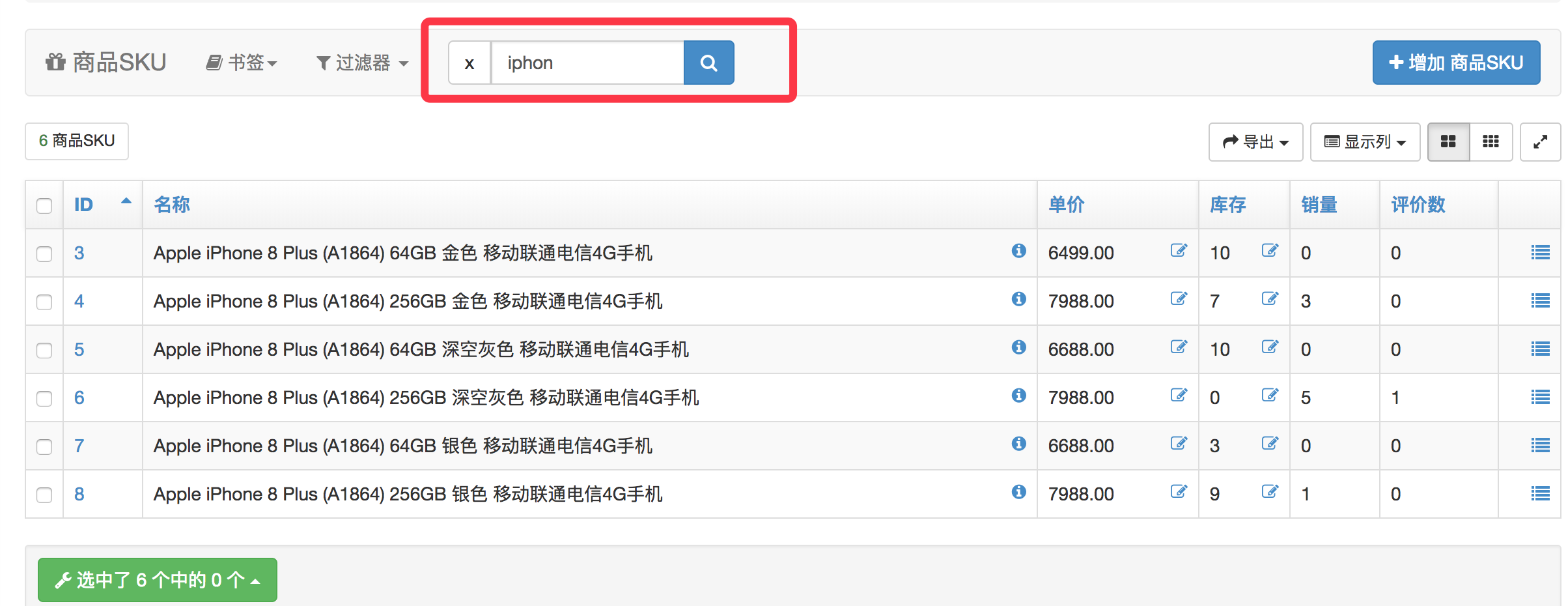Image resolution: width=1568 pixels, height=606 pixels.
Task: Click the 6 商品SKU count button
Action: point(77,141)
